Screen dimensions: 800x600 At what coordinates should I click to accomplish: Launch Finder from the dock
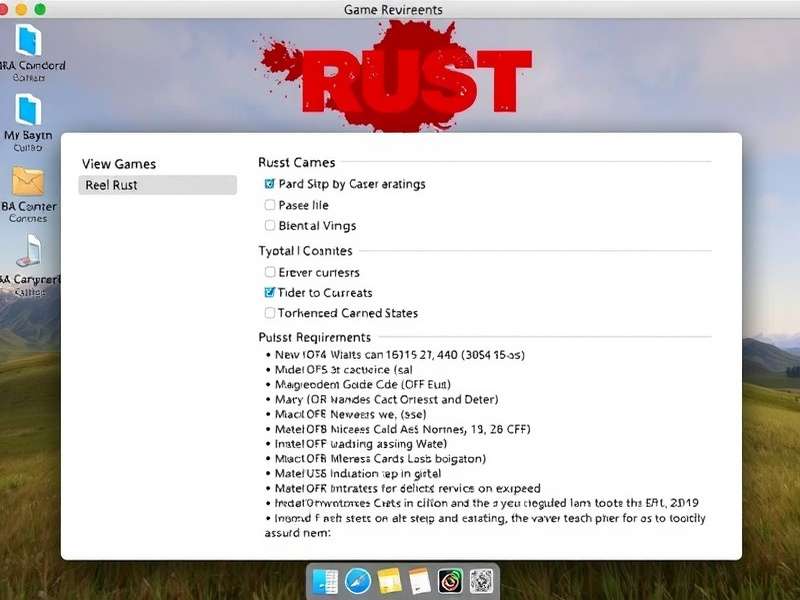326,581
